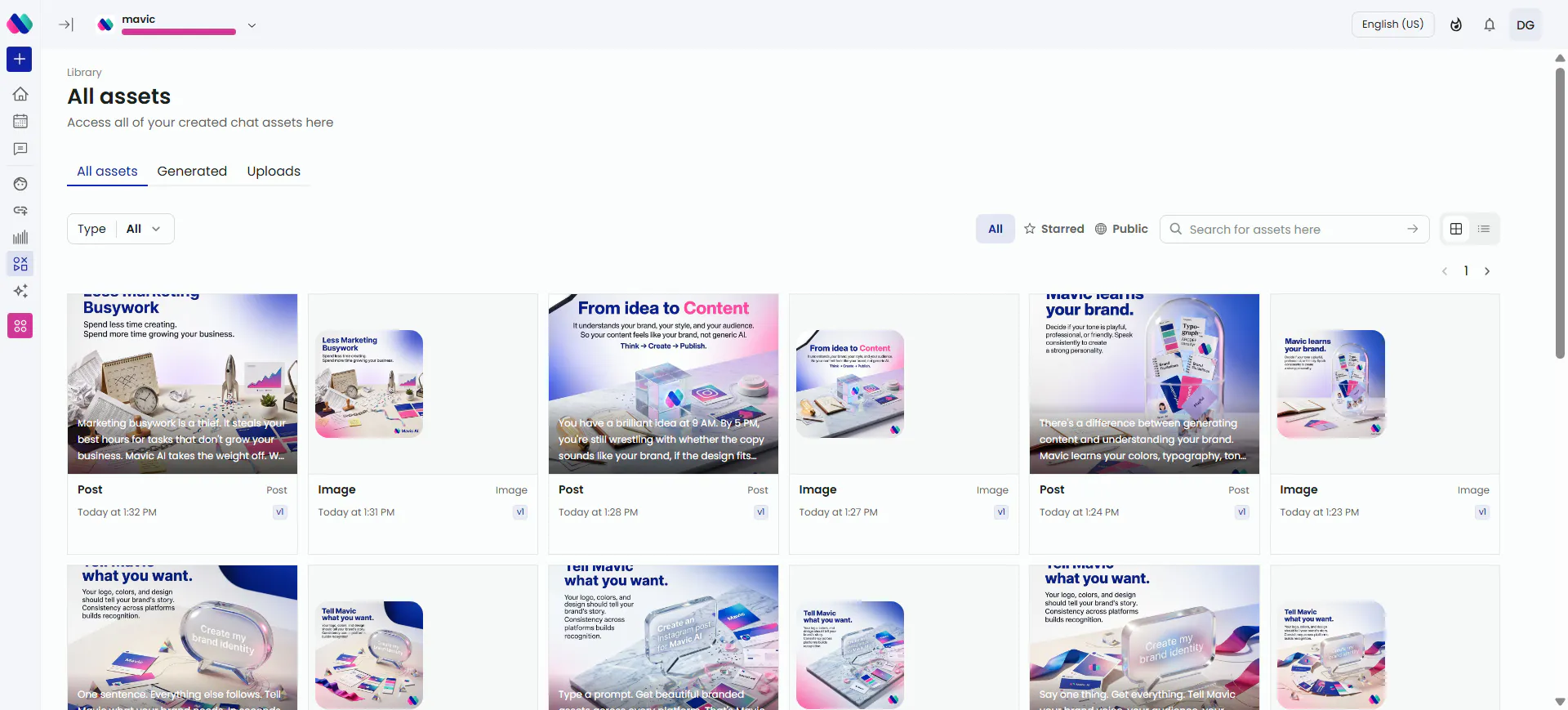1568x710 pixels.
Task: Open the pink apps grid icon
Action: (x=20, y=326)
